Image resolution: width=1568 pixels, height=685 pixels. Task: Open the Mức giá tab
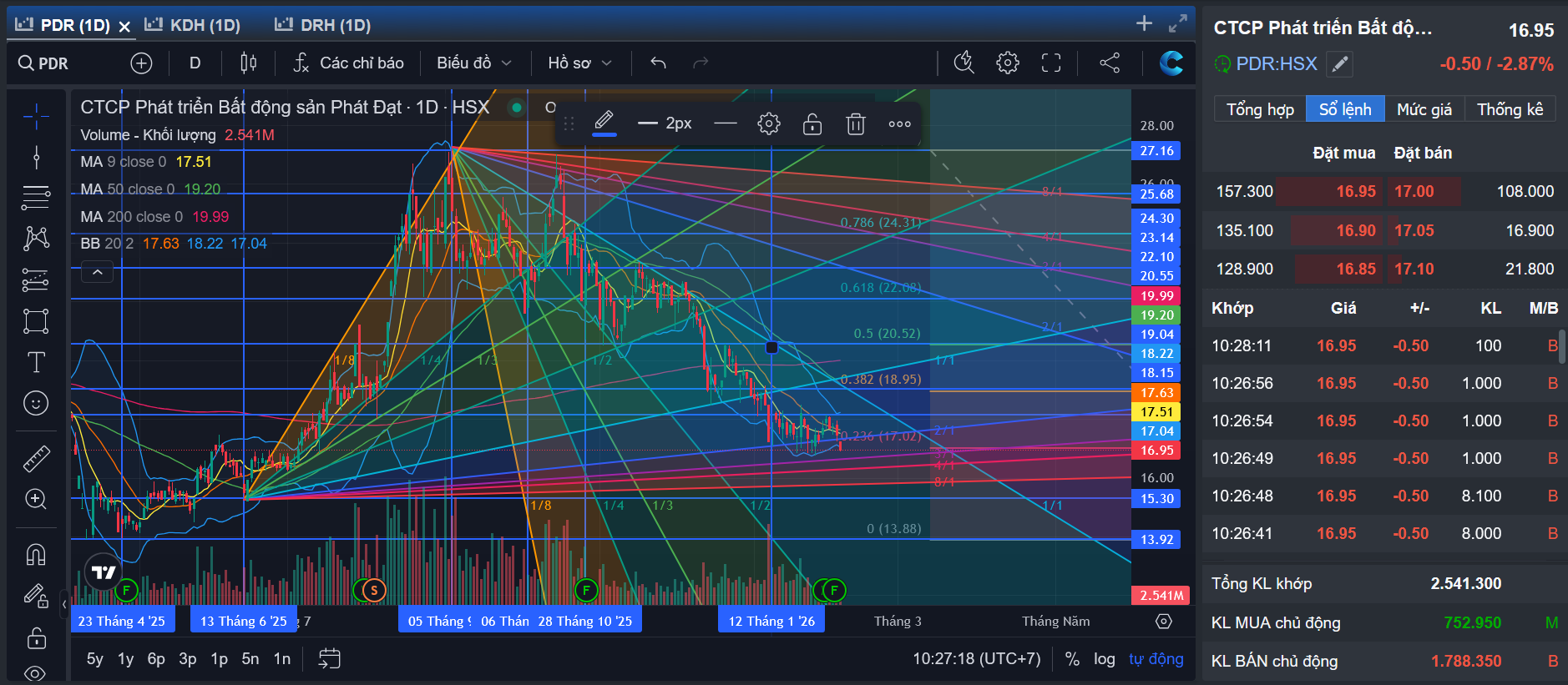[x=1424, y=109]
